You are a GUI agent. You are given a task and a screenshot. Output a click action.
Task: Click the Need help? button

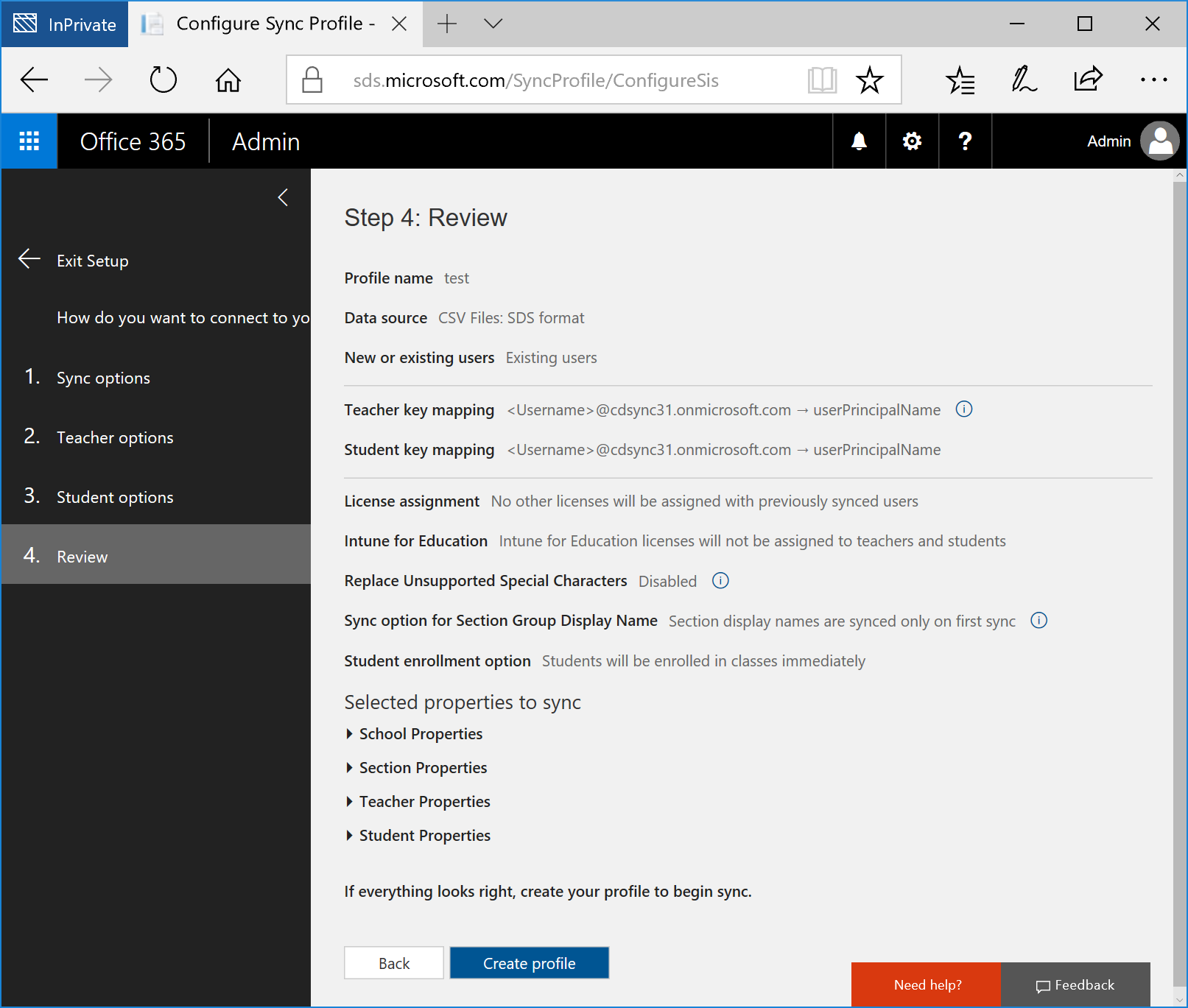[x=927, y=984]
